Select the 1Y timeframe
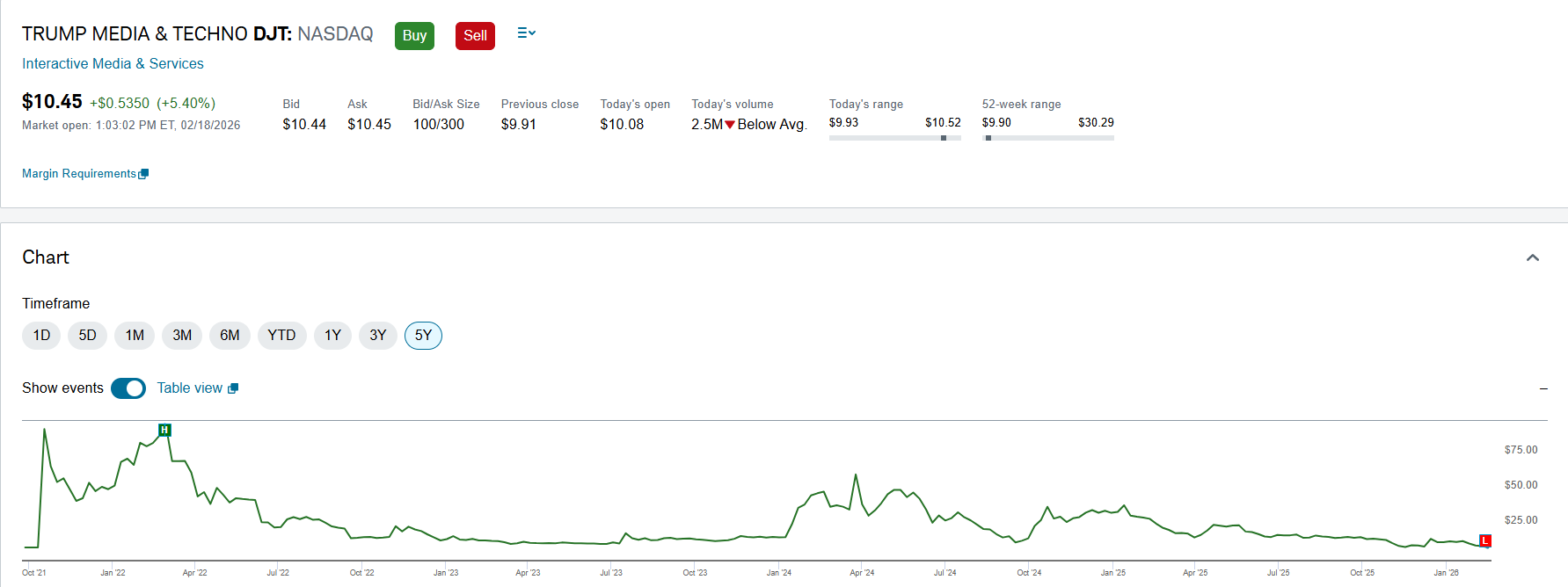 [x=332, y=336]
